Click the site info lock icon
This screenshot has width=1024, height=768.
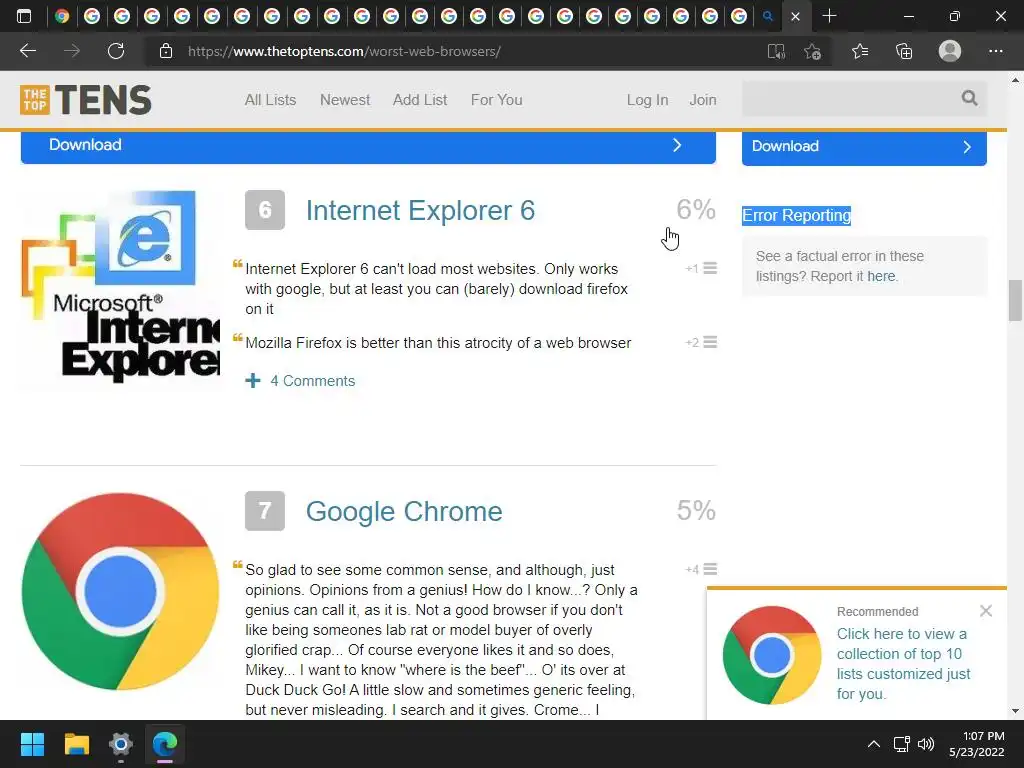tap(166, 51)
